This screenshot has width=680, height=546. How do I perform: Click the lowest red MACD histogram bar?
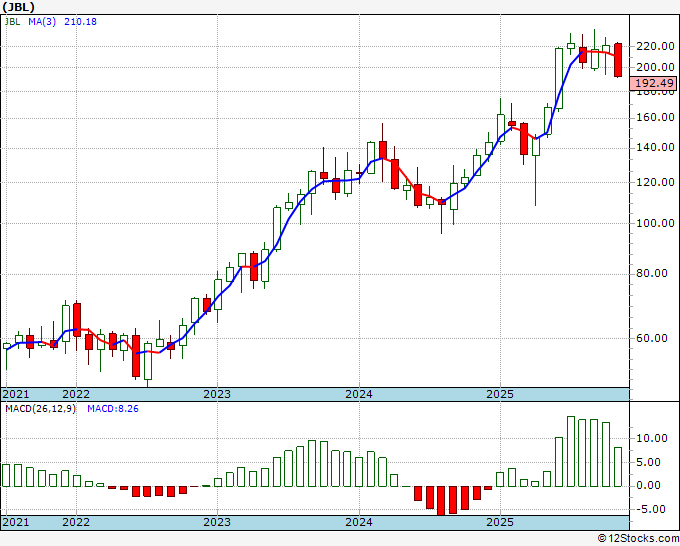click(x=441, y=500)
